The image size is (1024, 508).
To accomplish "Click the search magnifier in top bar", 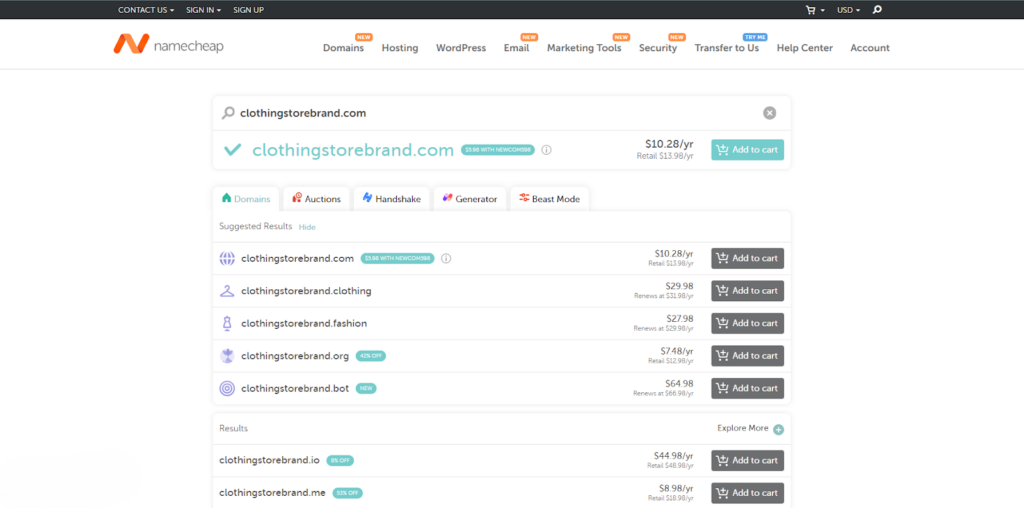I will coord(877,10).
